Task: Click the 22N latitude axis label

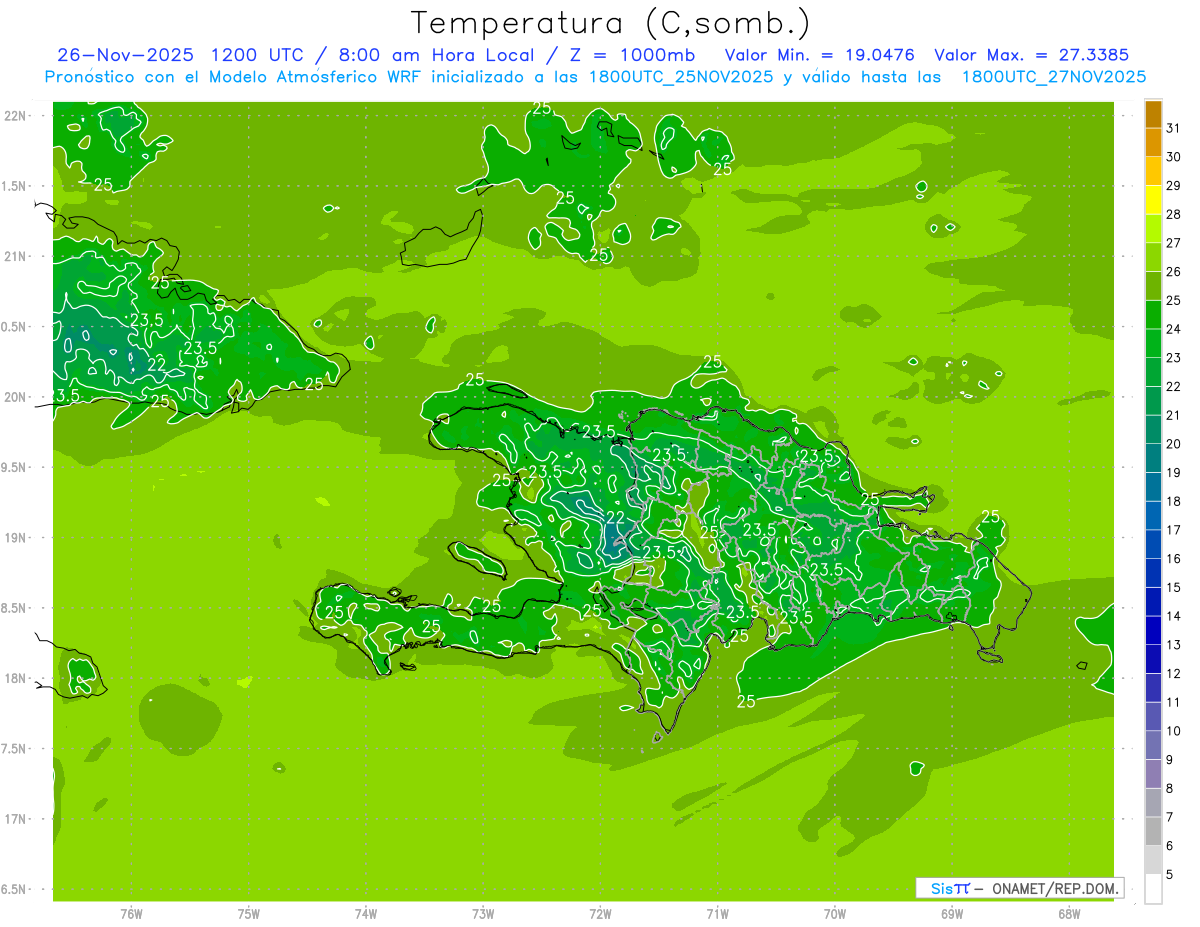Action: [x=15, y=115]
